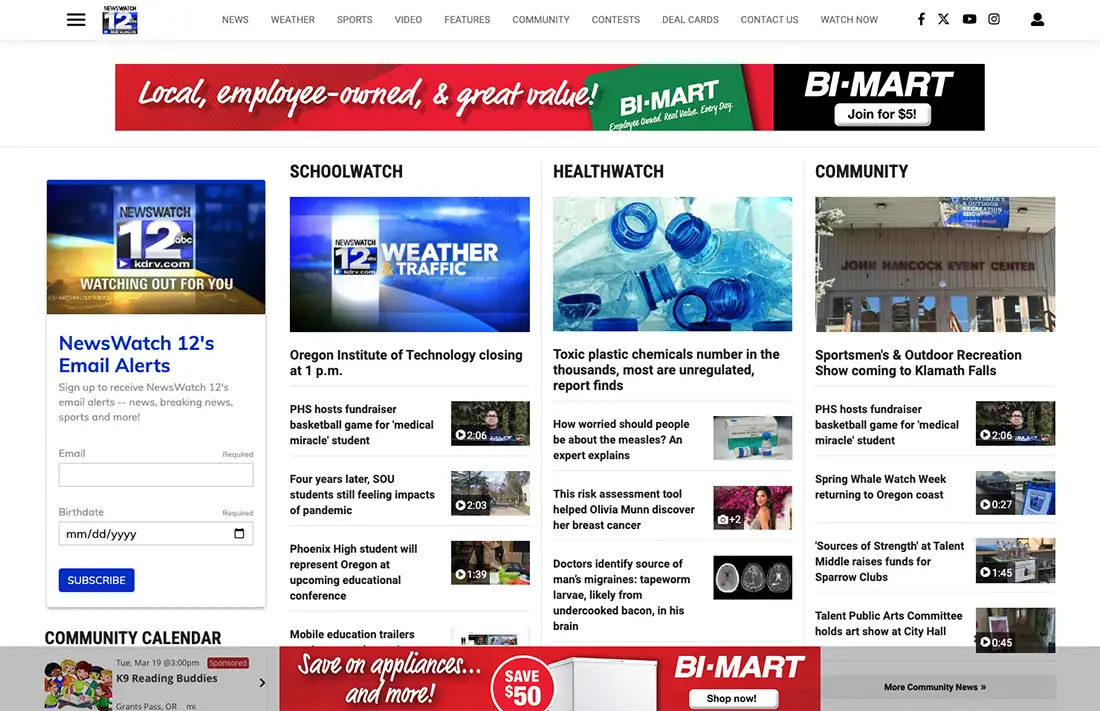Go to Deal Cards page
This screenshot has height=711, width=1100.
click(690, 20)
